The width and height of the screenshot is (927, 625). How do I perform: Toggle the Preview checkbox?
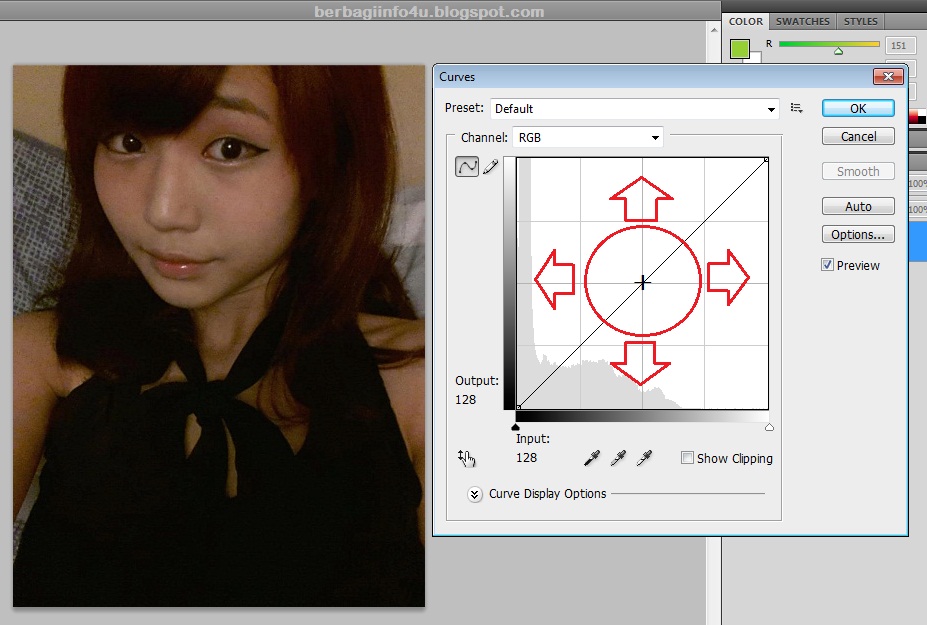pyautogui.click(x=828, y=265)
